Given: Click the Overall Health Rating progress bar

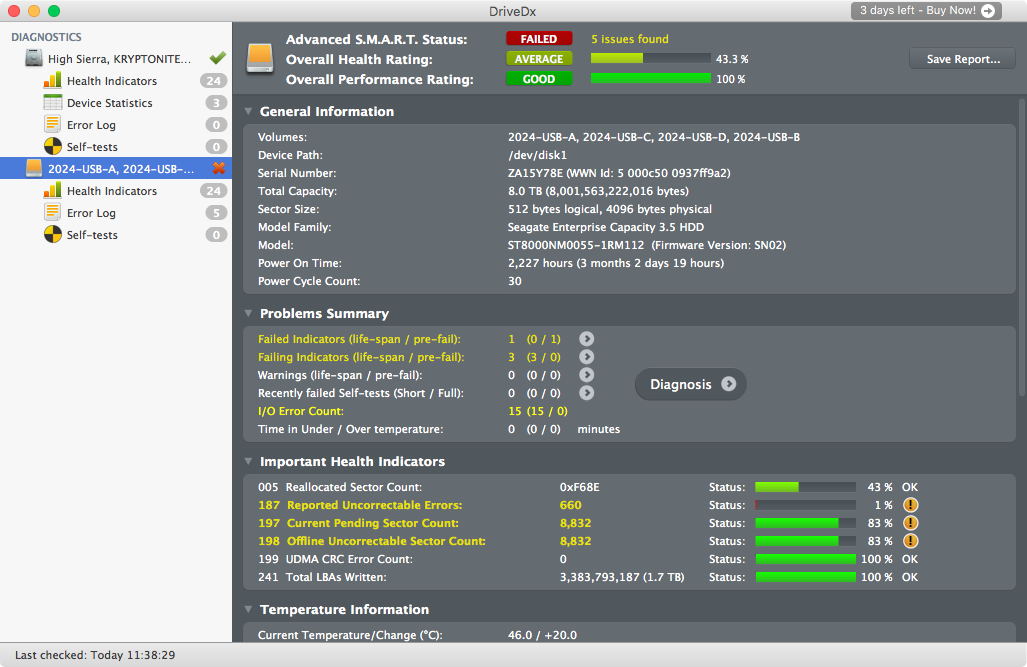Looking at the screenshot, I should 650,59.
